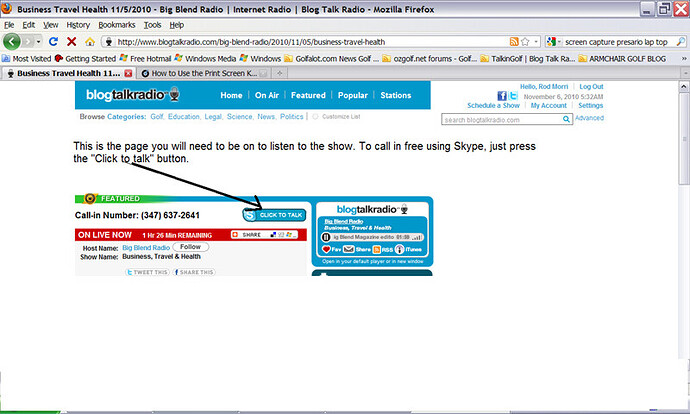Image resolution: width=690 pixels, height=414 pixels.
Task: Open the Edit menu
Action: (x=29, y=25)
